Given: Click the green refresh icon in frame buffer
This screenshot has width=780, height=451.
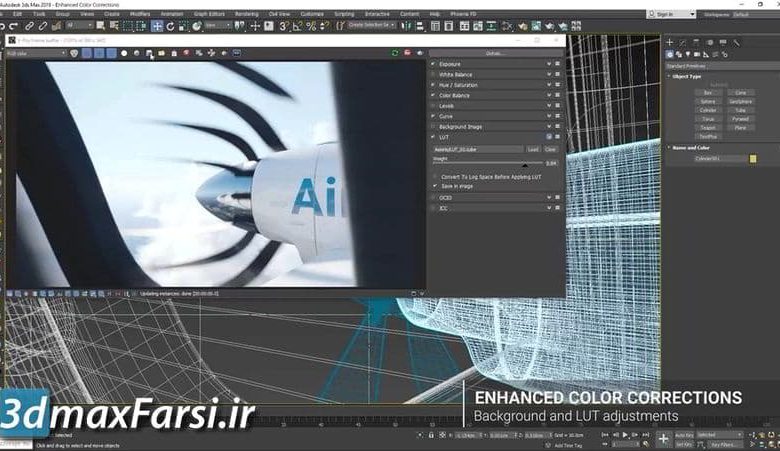Looking at the screenshot, I should tap(395, 53).
